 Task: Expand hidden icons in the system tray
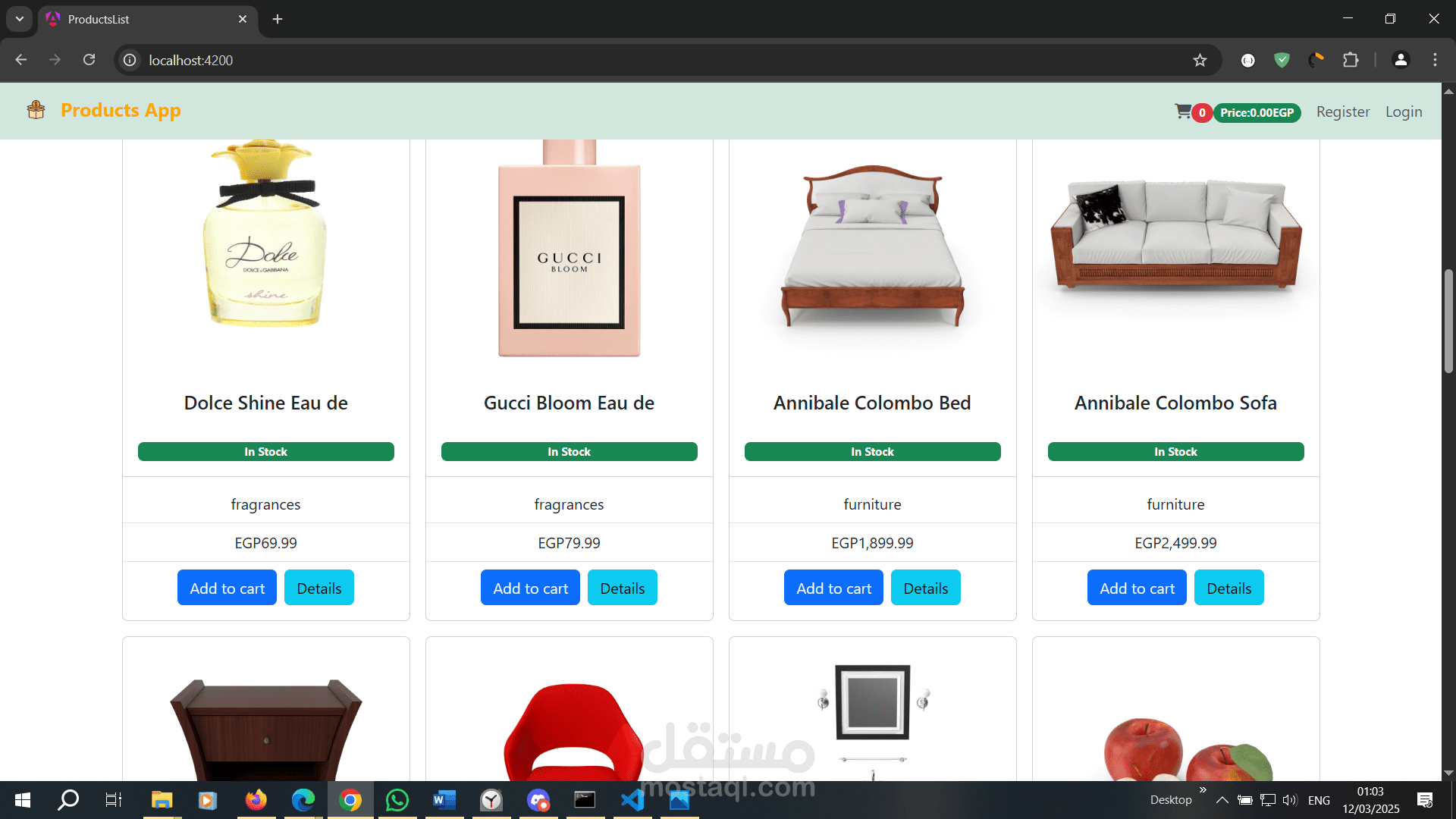[x=1222, y=799]
